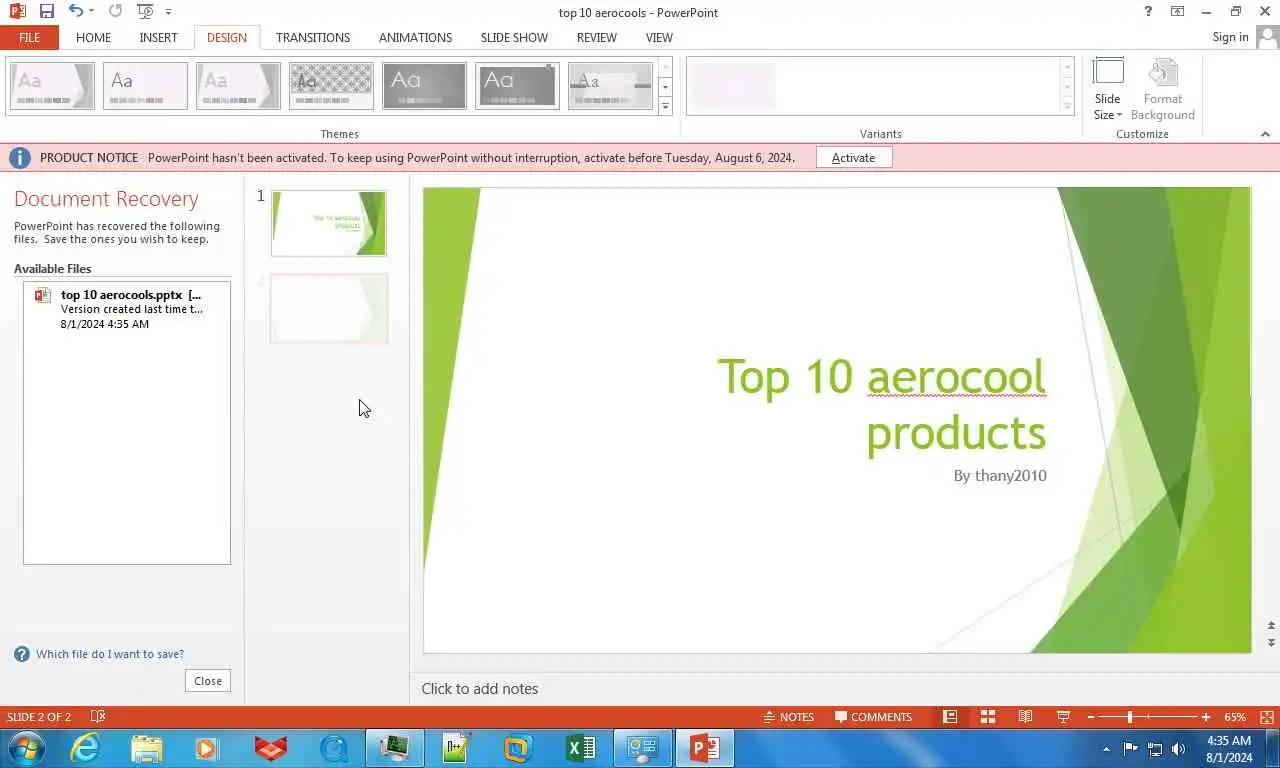Zoom out with the minus button
This screenshot has height=768, width=1280.
point(1090,717)
